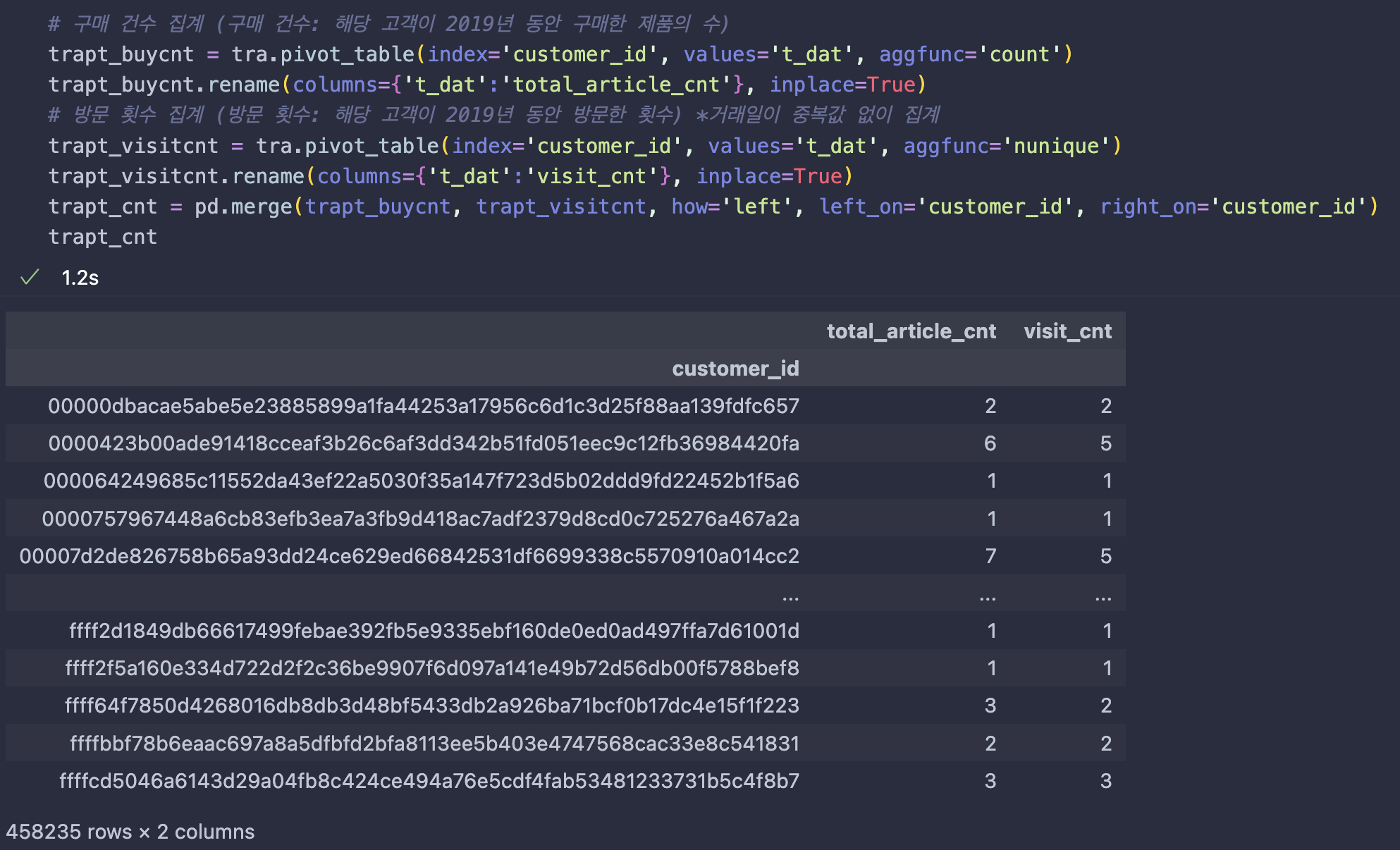
Task: Click the visit_cnt column header
Action: 1067,331
